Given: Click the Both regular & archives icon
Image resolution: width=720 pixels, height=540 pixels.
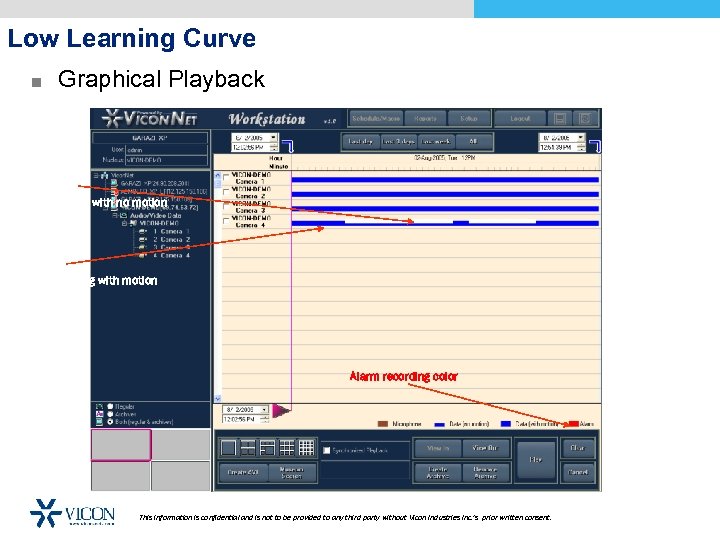Looking at the screenshot, I should [99, 422].
